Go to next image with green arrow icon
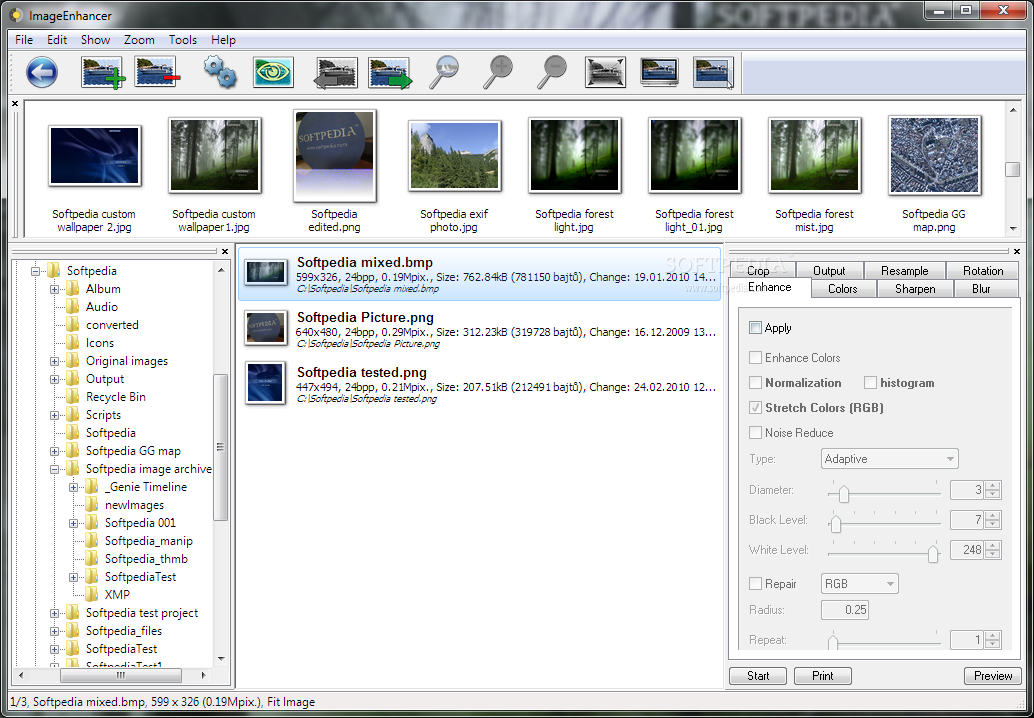 coord(390,73)
